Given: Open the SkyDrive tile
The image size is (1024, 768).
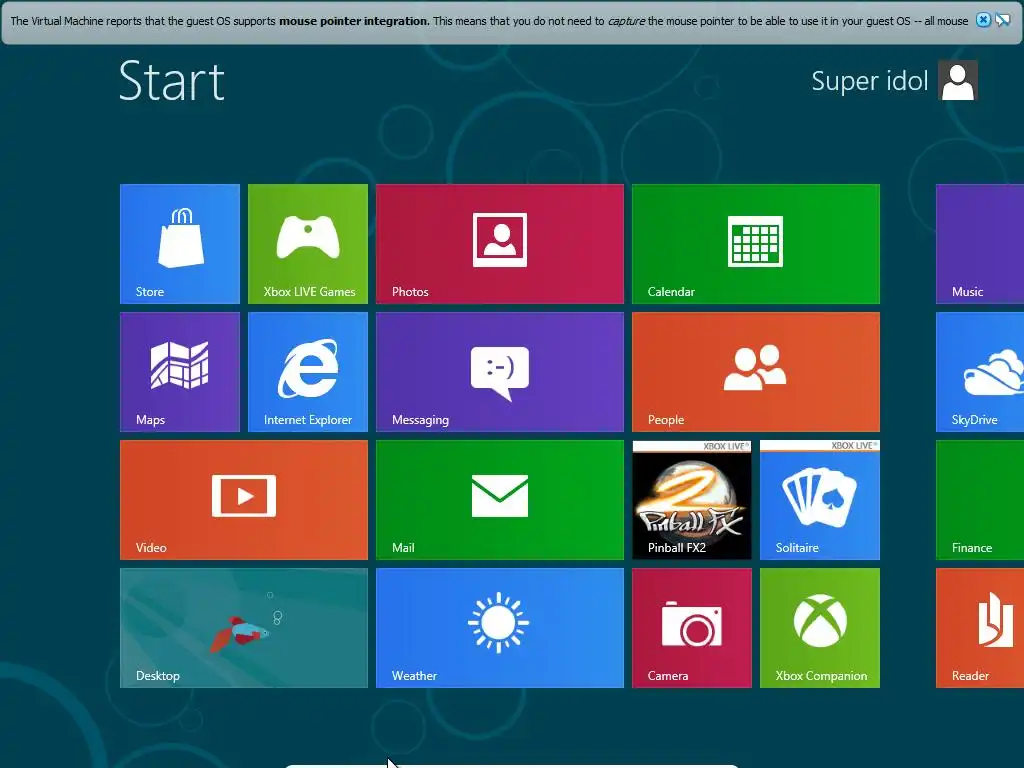Looking at the screenshot, I should tap(980, 372).
